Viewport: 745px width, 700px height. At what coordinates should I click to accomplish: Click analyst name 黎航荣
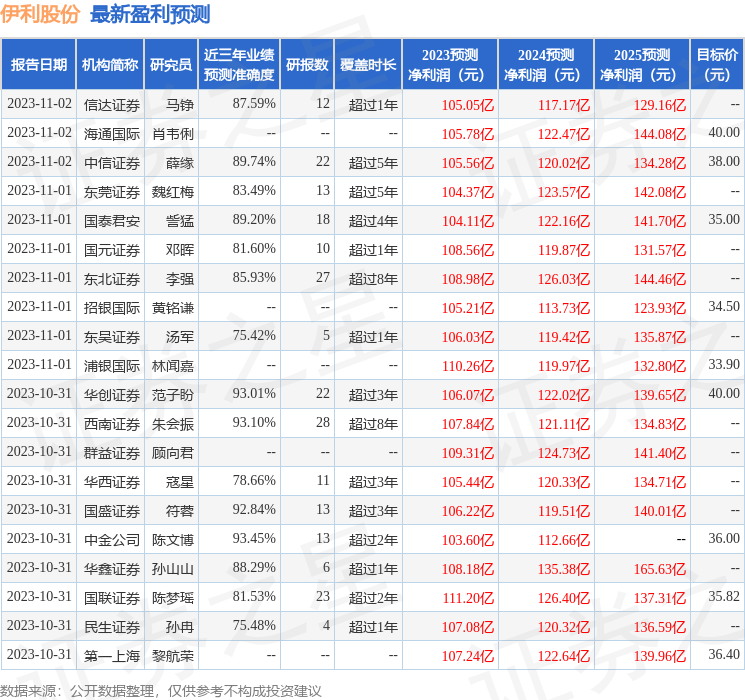tap(173, 655)
